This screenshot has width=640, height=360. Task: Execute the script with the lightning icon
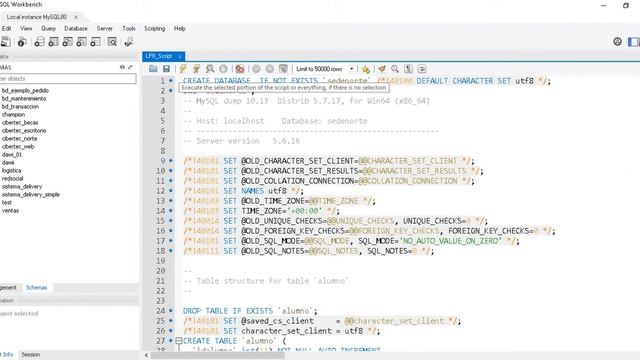[x=183, y=69]
